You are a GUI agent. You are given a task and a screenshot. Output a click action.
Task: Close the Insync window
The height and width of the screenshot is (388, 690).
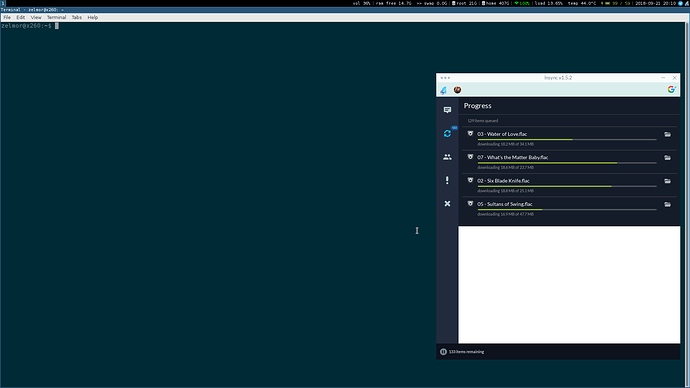675,78
